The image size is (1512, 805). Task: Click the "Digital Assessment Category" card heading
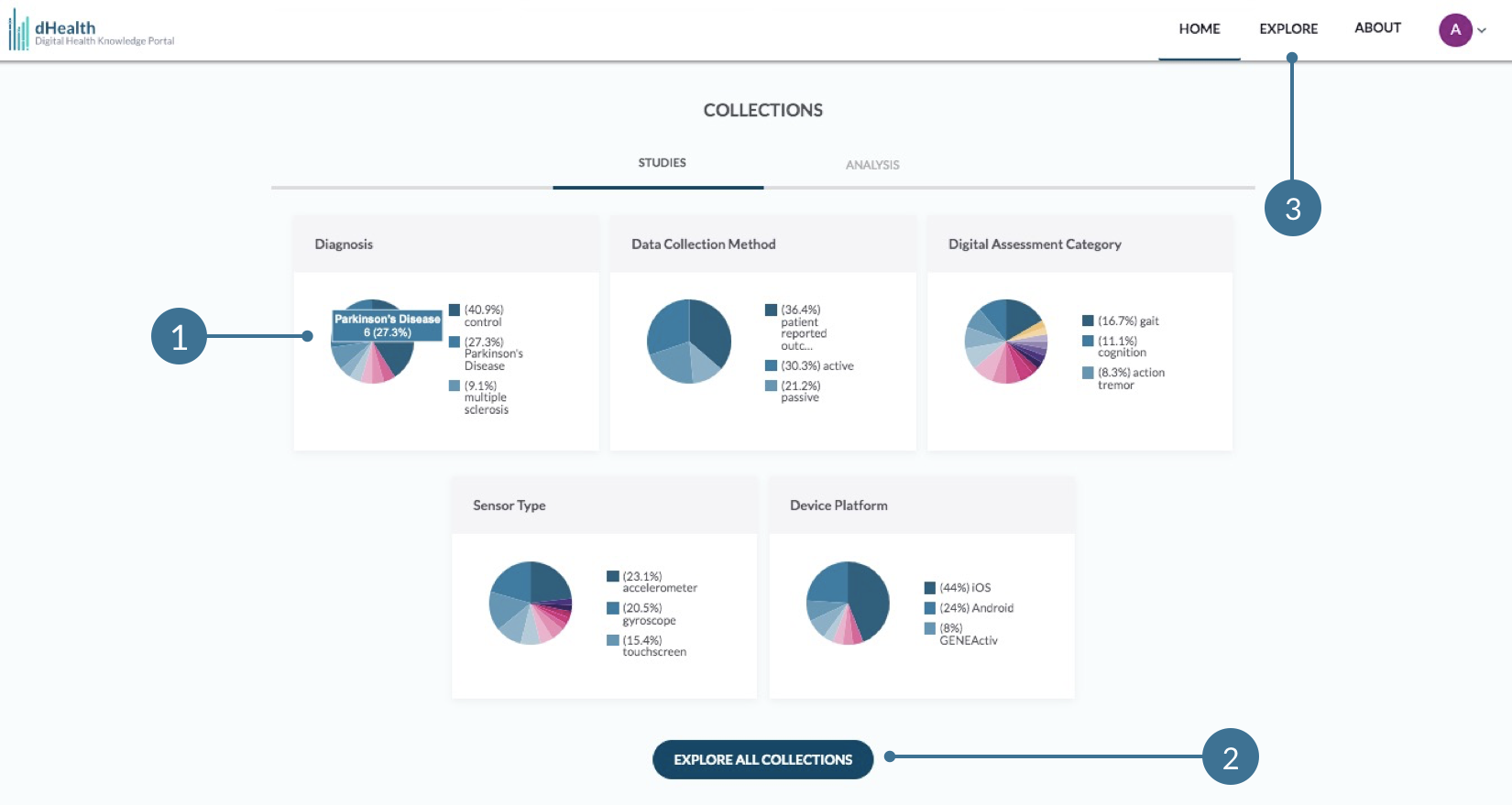pyautogui.click(x=1035, y=245)
